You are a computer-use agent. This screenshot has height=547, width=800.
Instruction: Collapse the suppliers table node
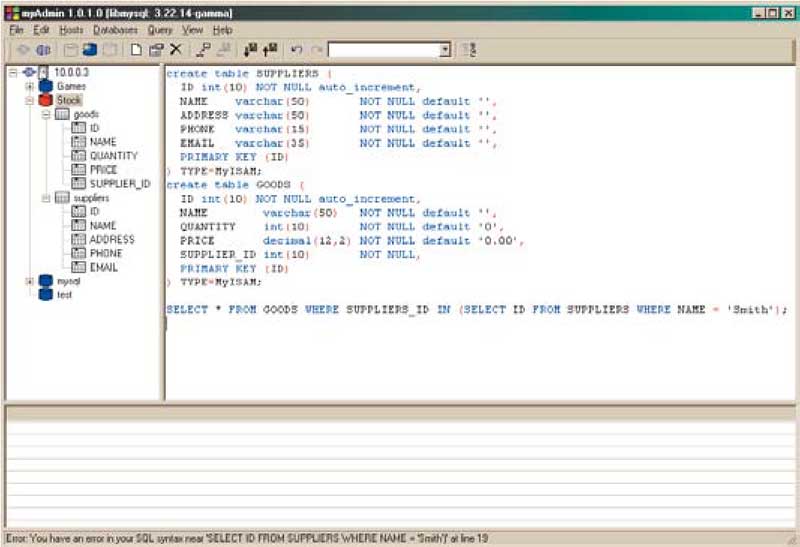pyautogui.click(x=46, y=199)
